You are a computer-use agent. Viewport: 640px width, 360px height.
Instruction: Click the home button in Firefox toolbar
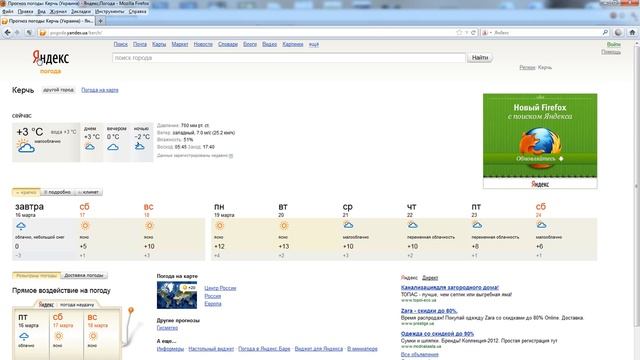coord(632,32)
